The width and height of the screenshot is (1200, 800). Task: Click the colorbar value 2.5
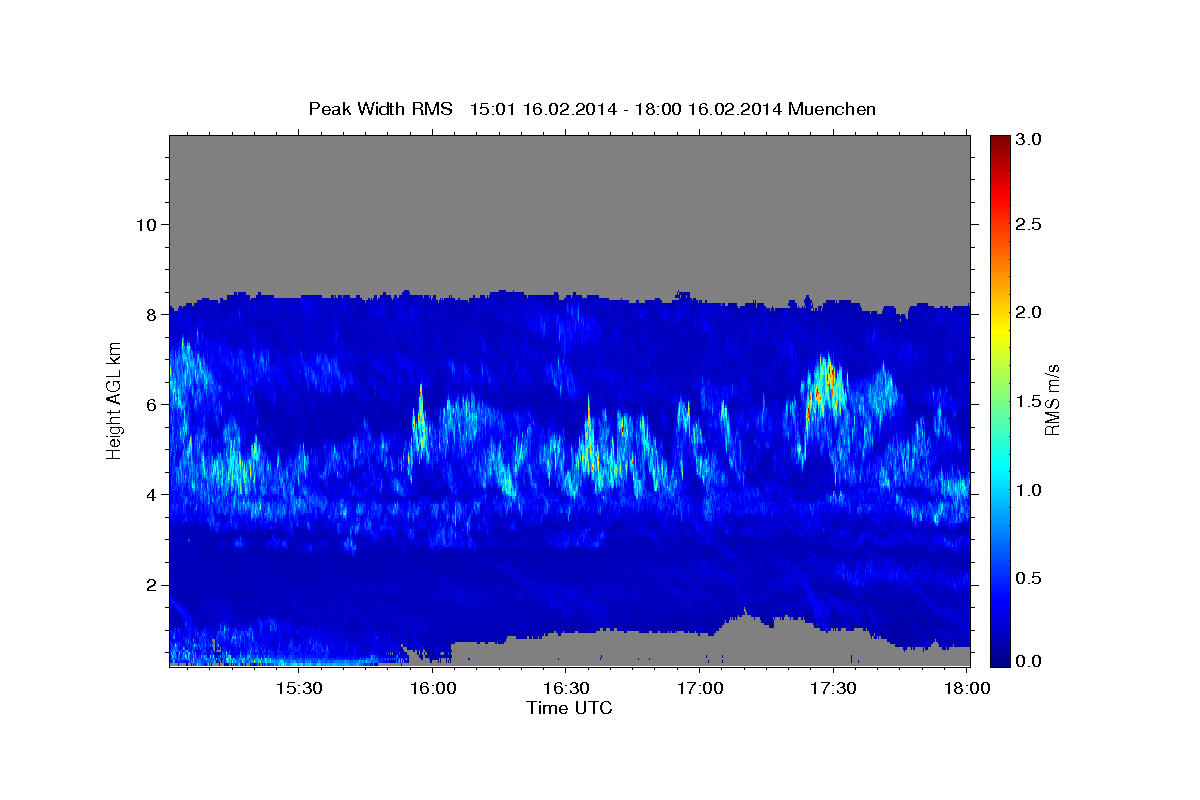1029,224
